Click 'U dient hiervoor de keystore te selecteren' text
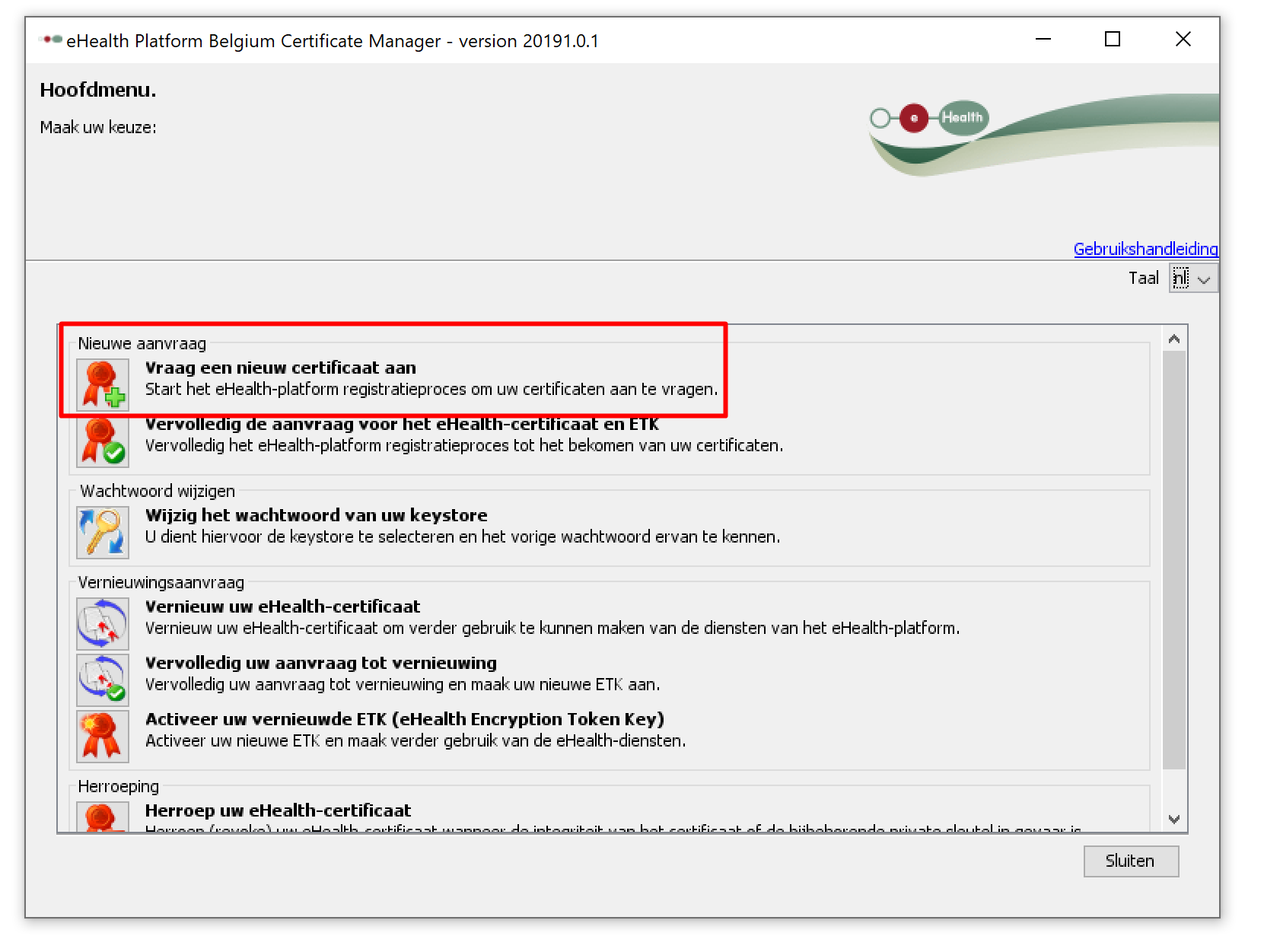This screenshot has height=952, width=1264. point(463,536)
